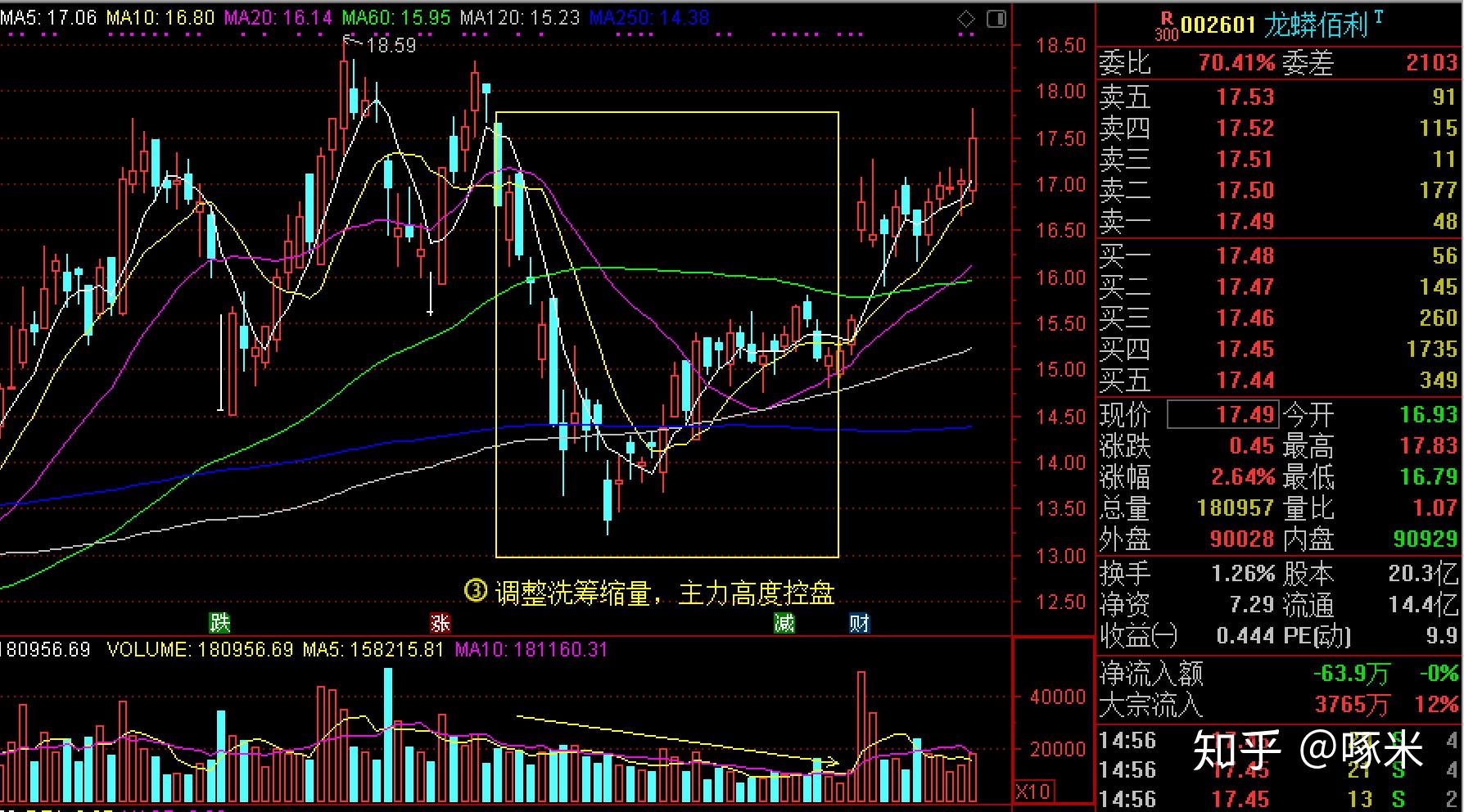Viewport: 1464px width, 812px height.
Task: Select the 卖一 ask price 17.49
Action: (x=1245, y=222)
